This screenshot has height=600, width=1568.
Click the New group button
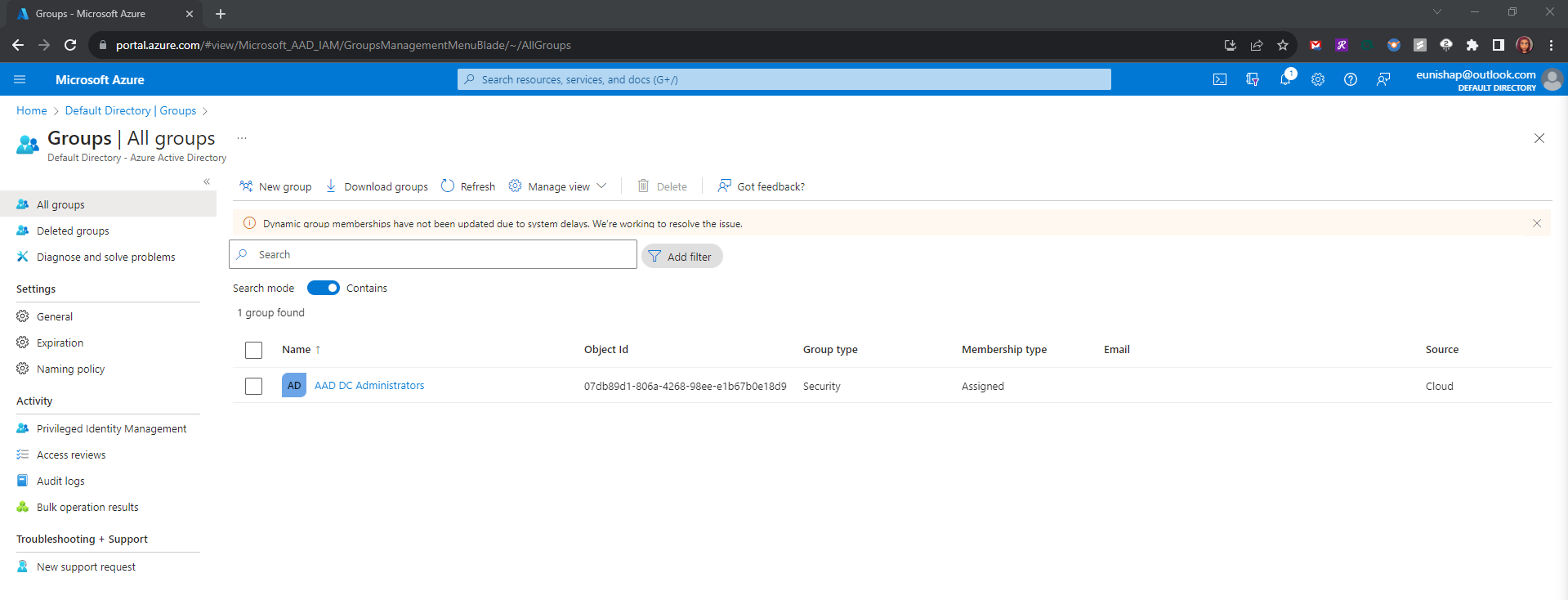coord(275,186)
